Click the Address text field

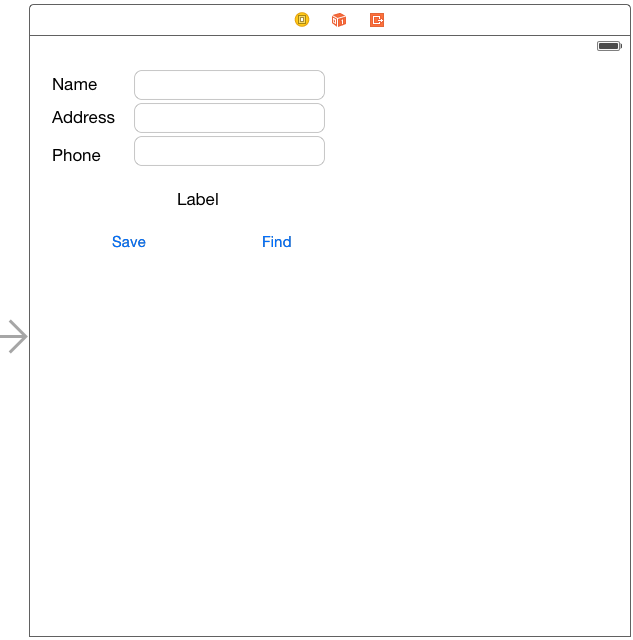coord(229,118)
